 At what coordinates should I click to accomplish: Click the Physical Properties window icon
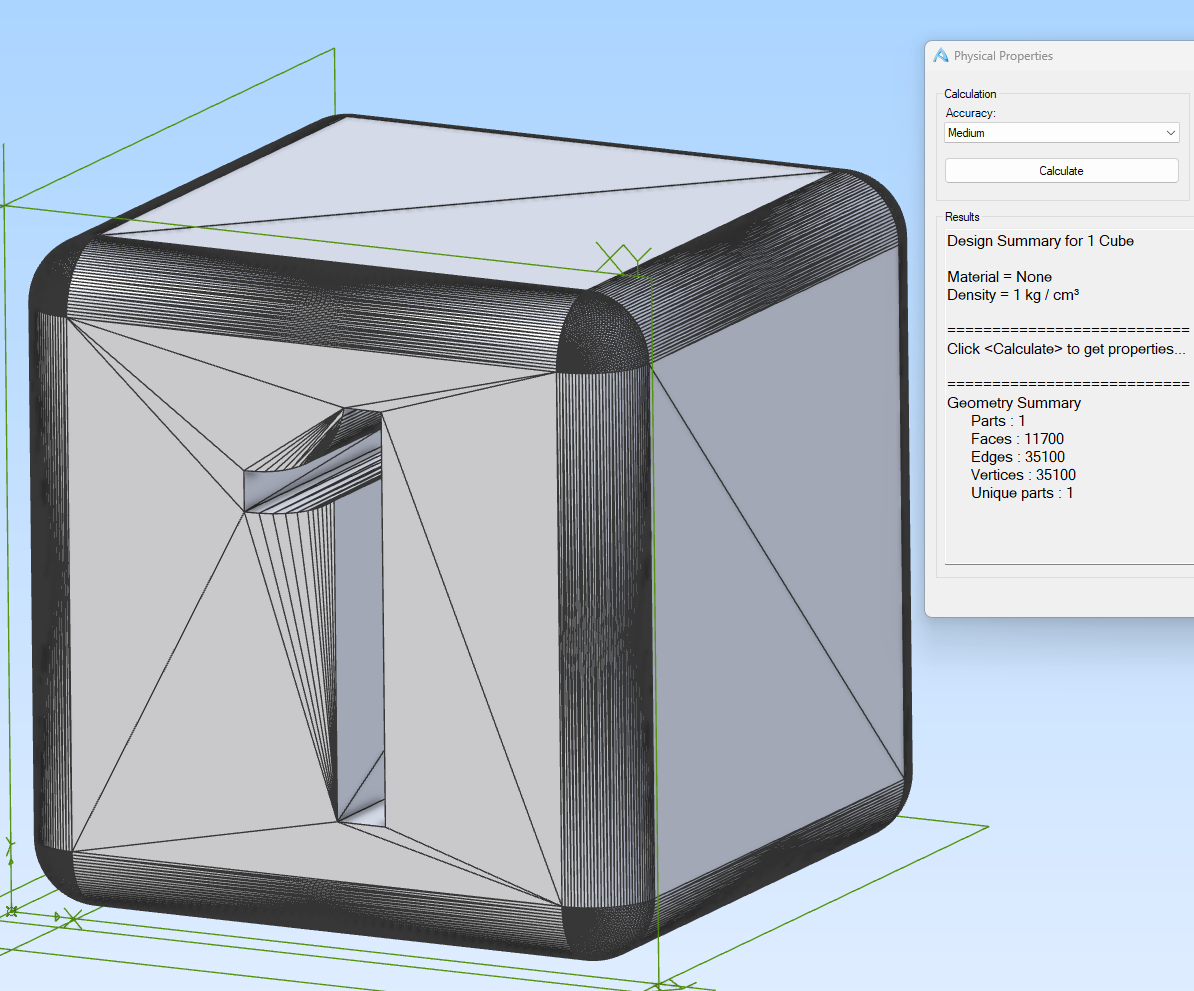940,56
